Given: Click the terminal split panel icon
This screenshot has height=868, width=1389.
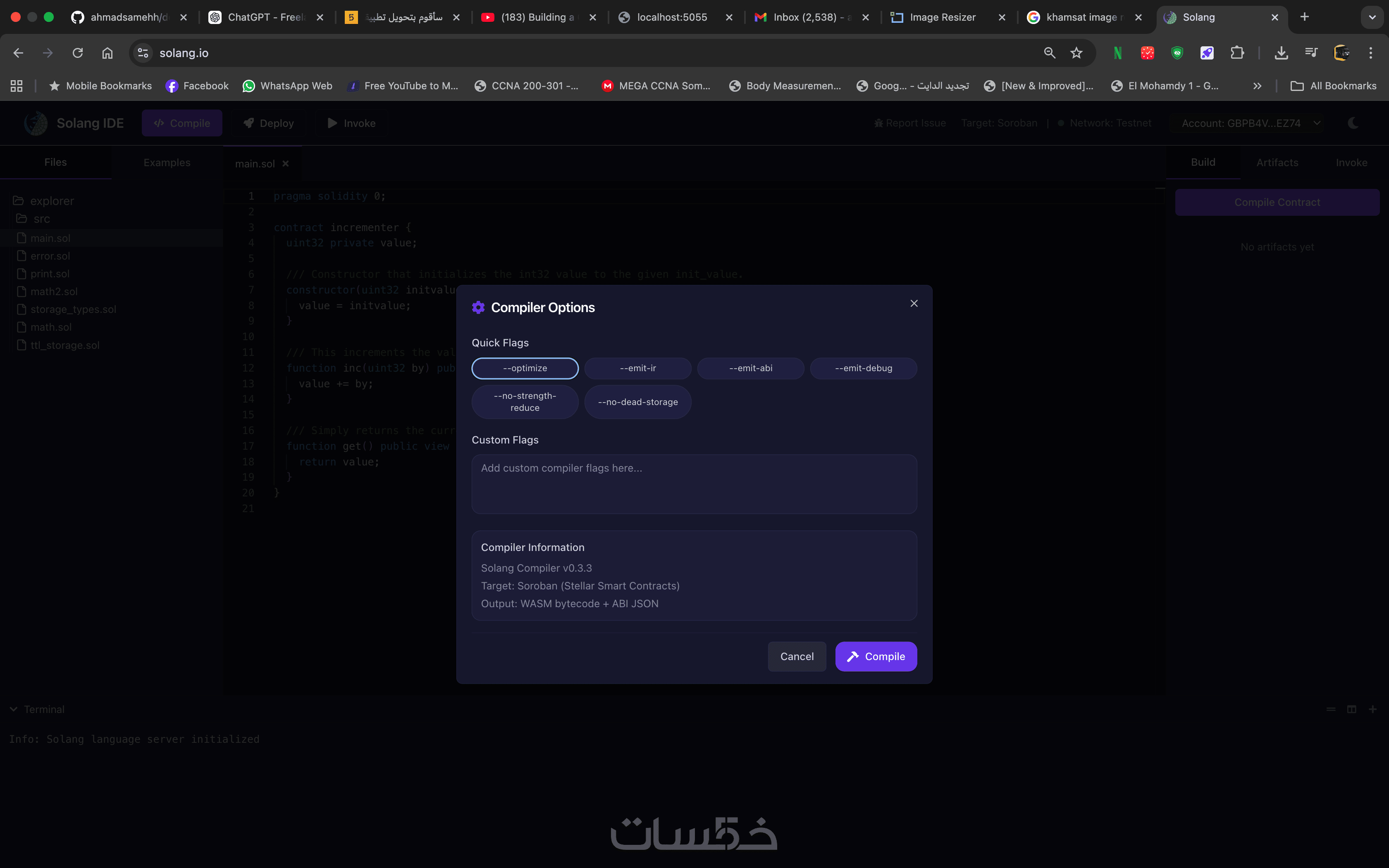Looking at the screenshot, I should [1352, 710].
